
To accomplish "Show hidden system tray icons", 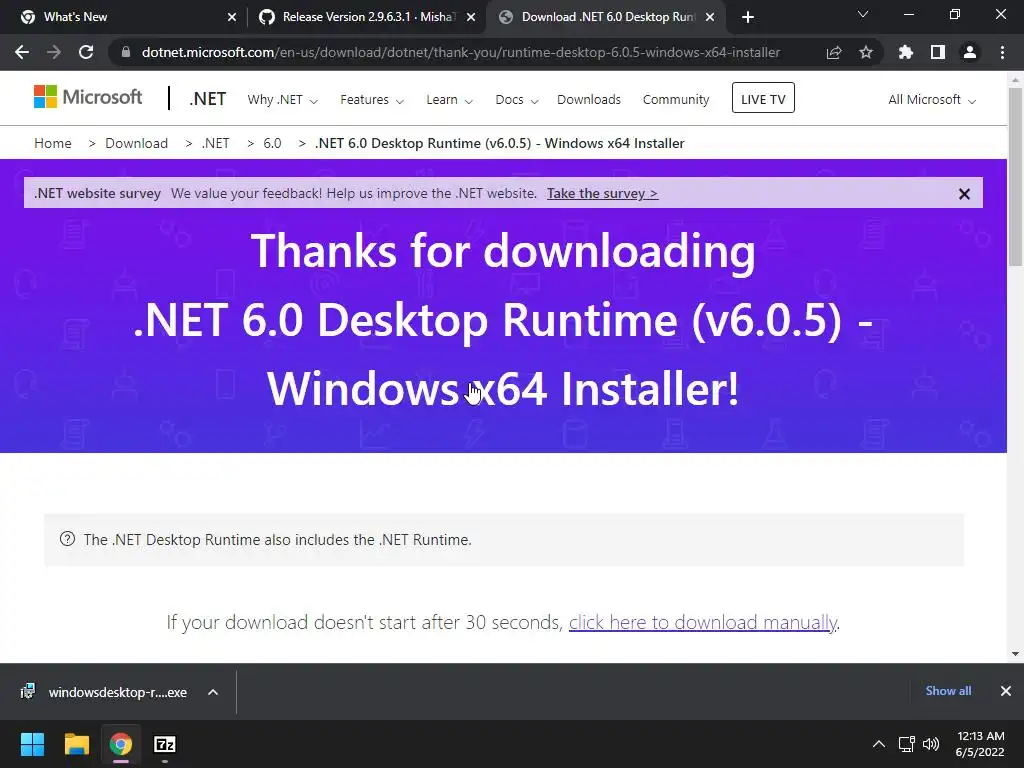I will point(879,744).
